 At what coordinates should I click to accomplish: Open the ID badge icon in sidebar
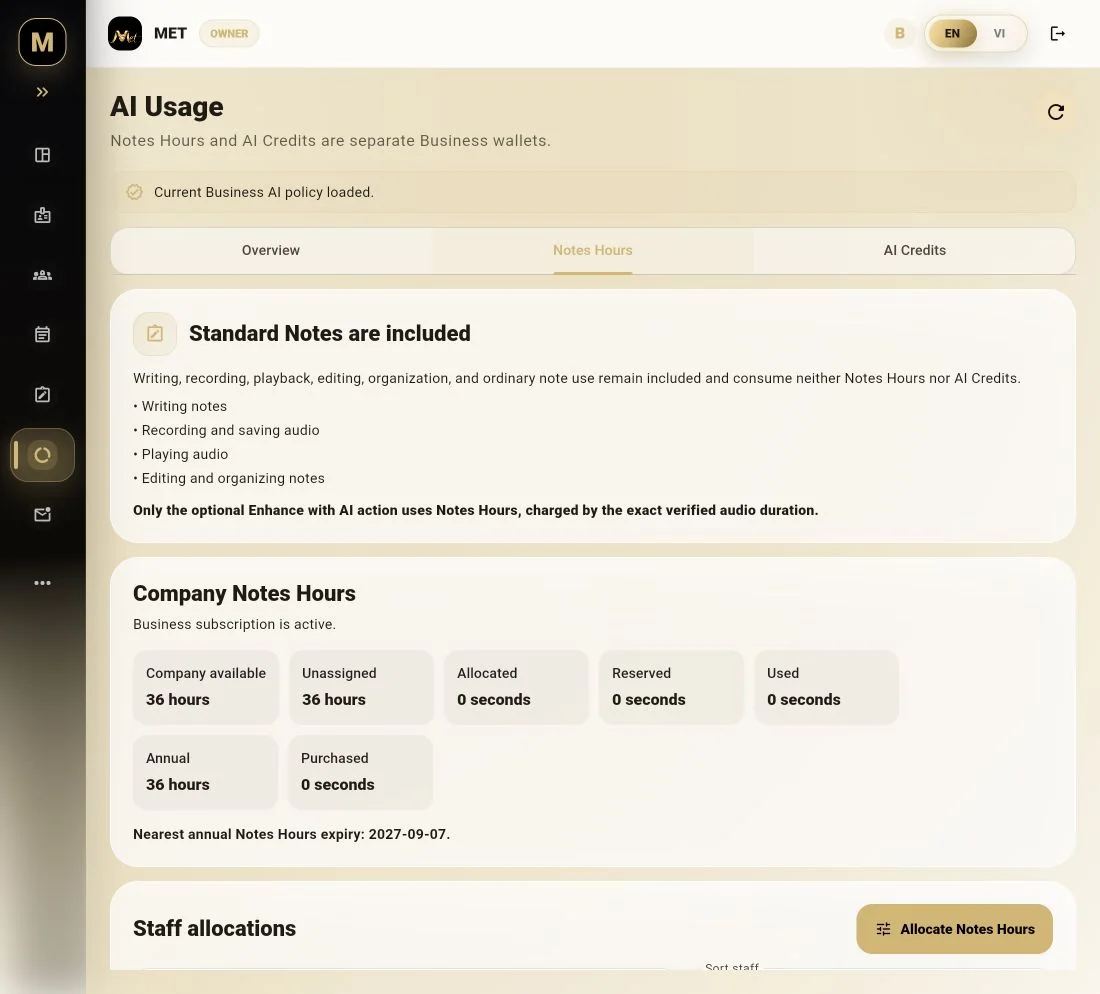click(42, 215)
